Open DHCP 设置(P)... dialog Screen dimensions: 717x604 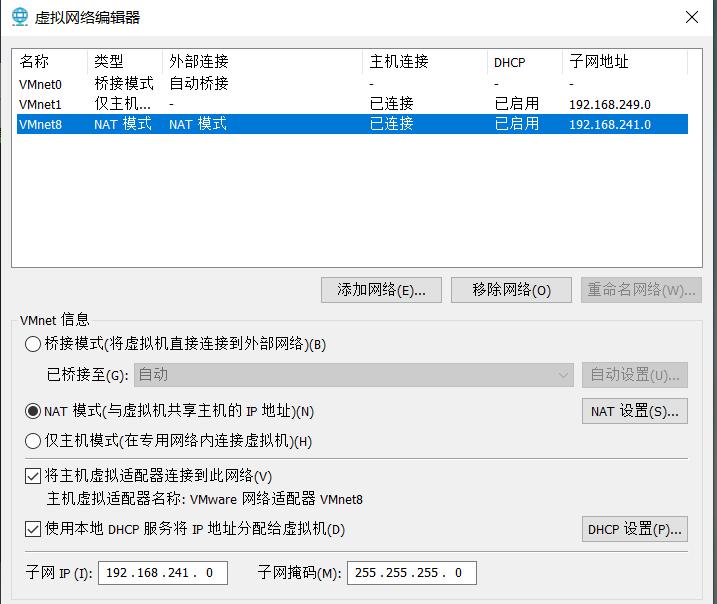pos(635,529)
